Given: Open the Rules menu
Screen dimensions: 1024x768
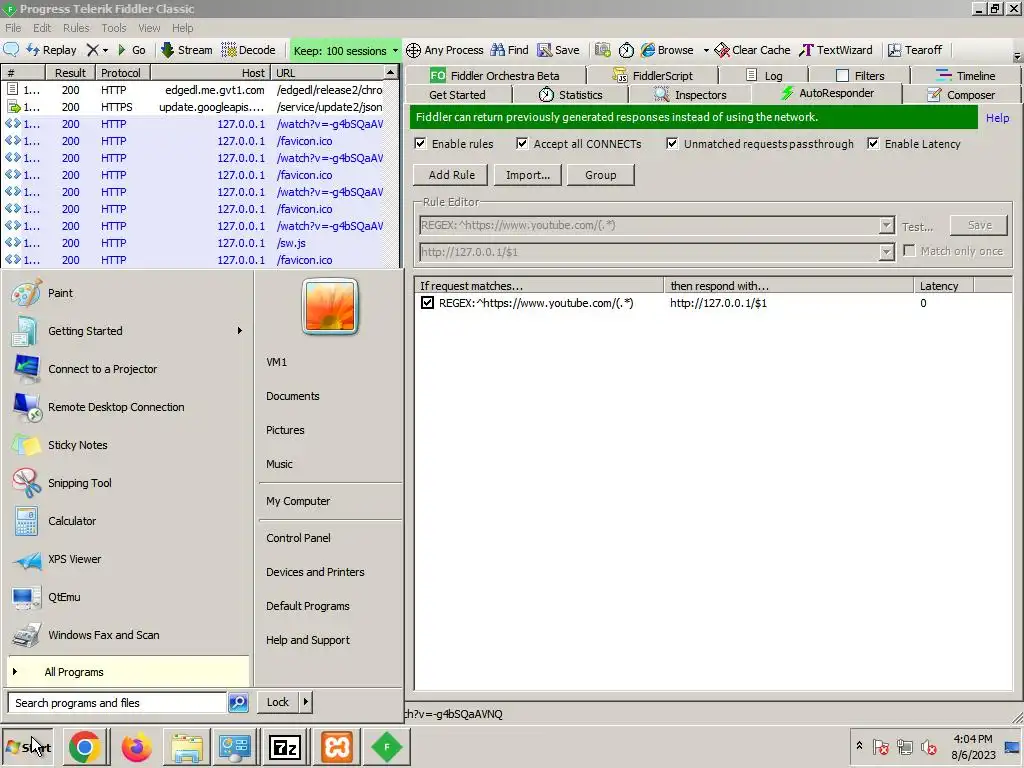Looking at the screenshot, I should click(76, 27).
